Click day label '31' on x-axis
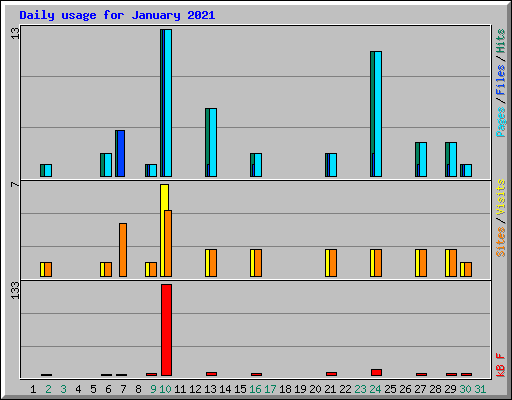Image resolution: width=512 pixels, height=400 pixels. click(480, 389)
